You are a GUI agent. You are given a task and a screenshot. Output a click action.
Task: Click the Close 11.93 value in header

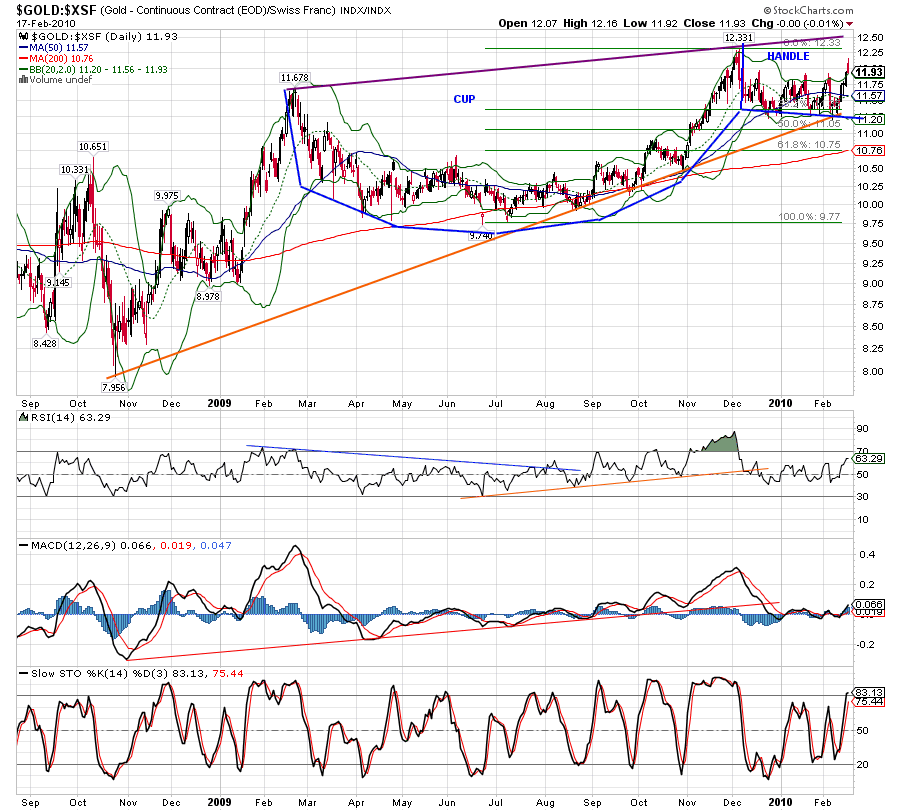pos(715,24)
